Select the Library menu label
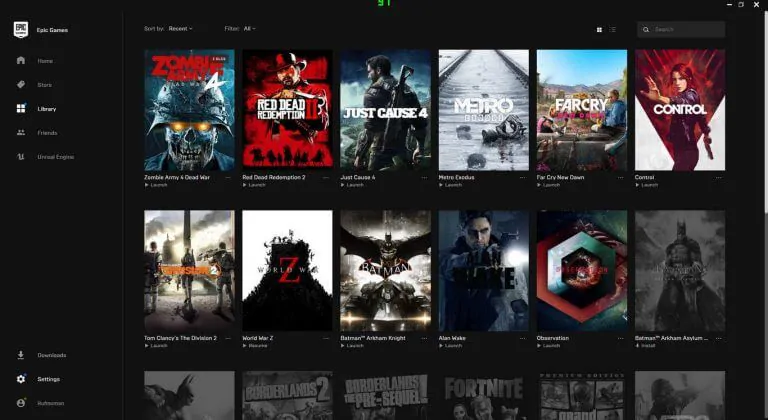 (47, 109)
